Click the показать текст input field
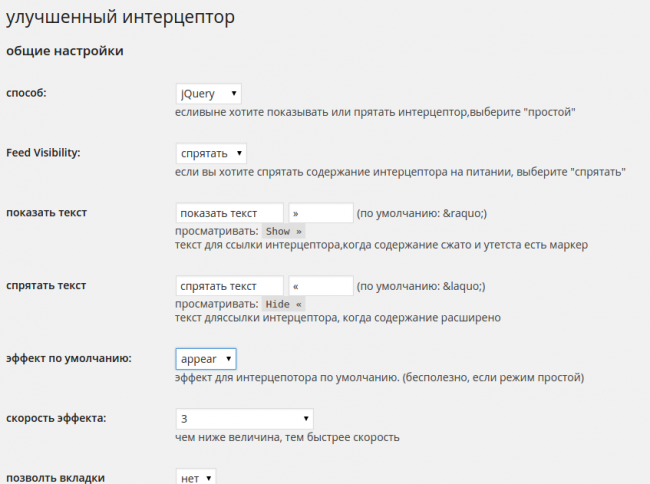Image resolution: width=650 pixels, height=484 pixels. pyautogui.click(x=229, y=213)
